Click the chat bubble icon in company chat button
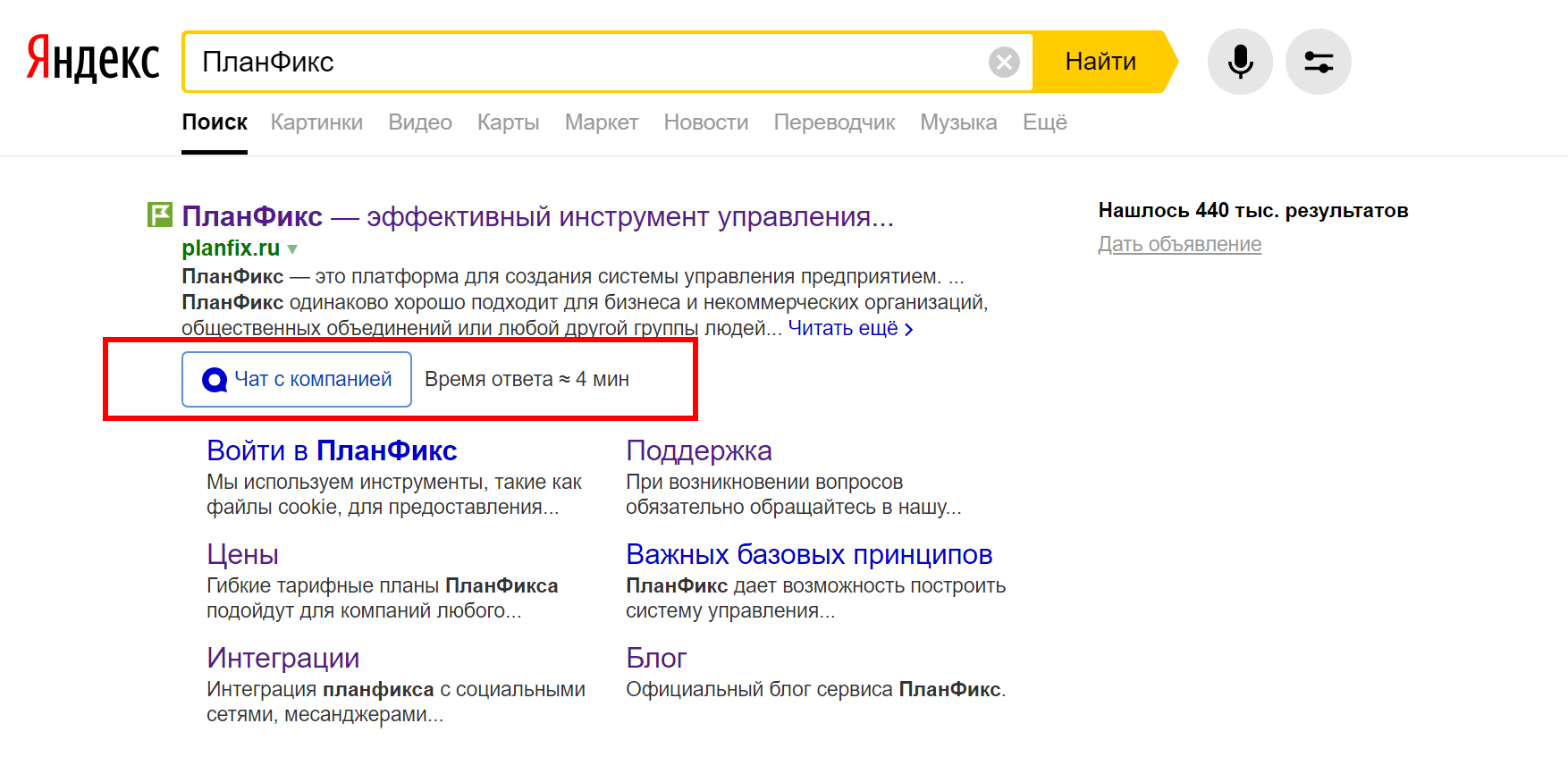Screen dimensions: 1568x757 [x=215, y=380]
